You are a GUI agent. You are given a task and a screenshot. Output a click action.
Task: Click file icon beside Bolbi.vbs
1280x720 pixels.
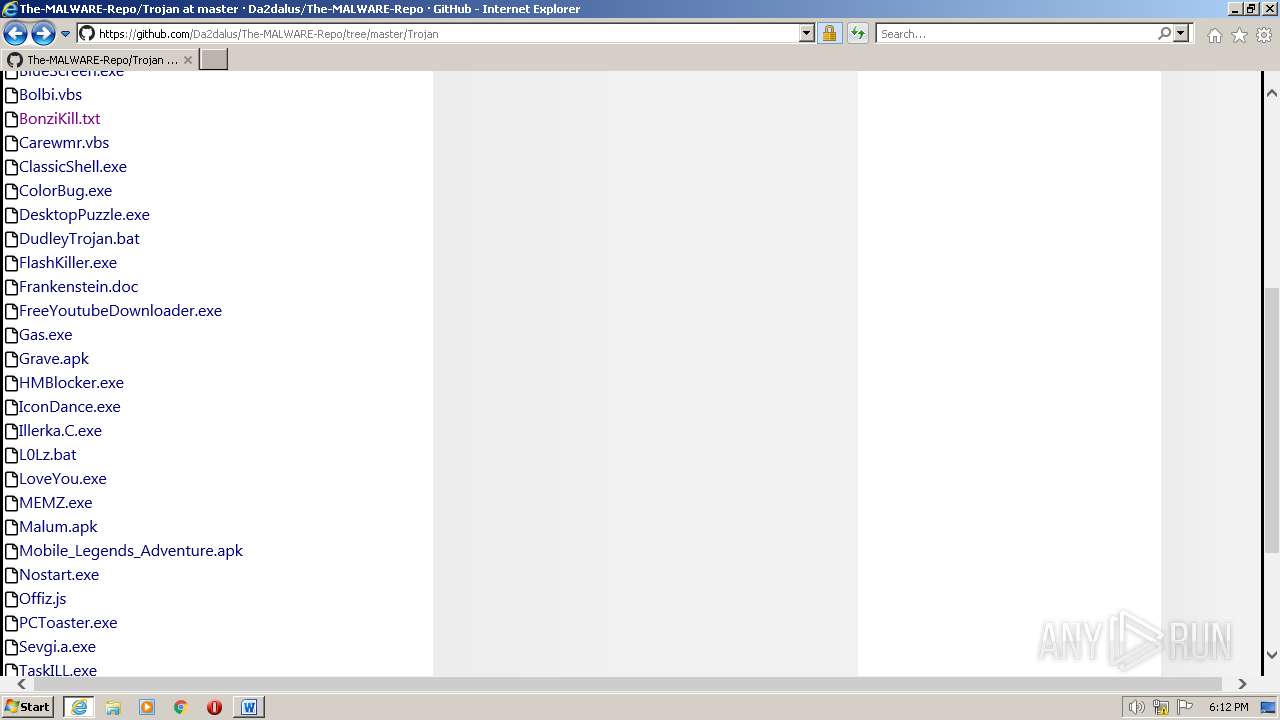point(12,95)
